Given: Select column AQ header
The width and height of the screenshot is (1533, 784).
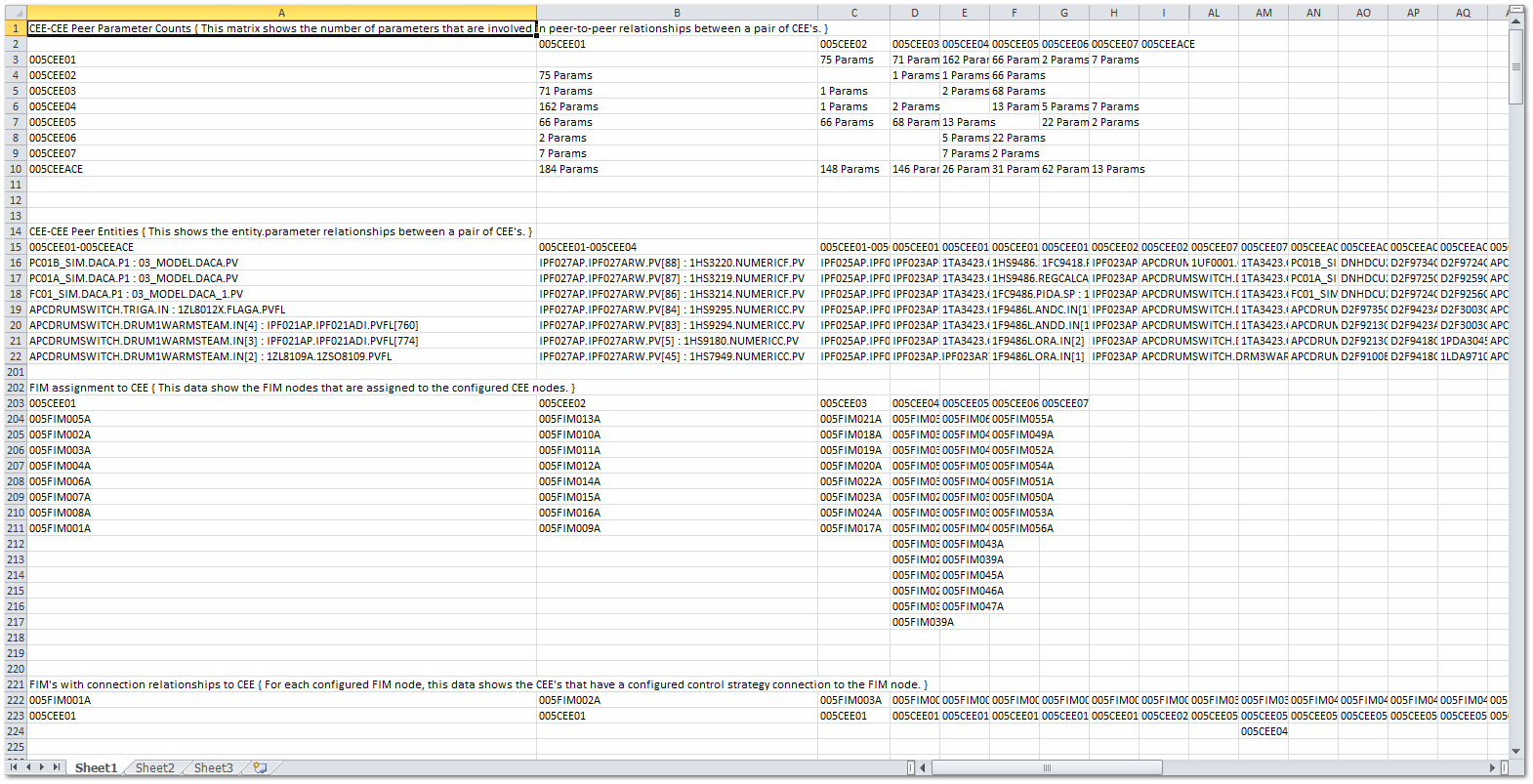Looking at the screenshot, I should tap(1463, 13).
